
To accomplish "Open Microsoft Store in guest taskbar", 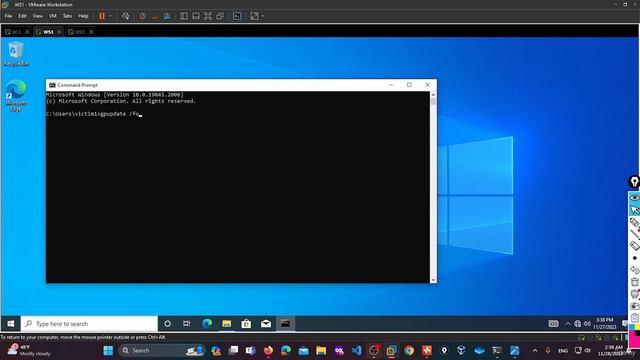I will coord(246,324).
